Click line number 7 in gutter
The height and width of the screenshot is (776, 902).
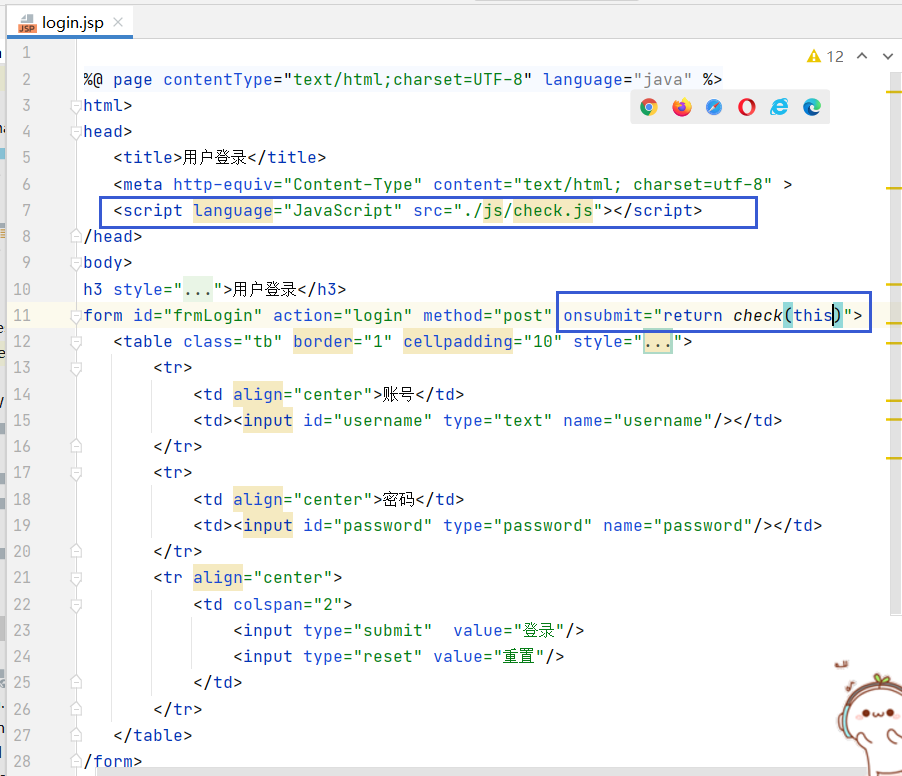26,211
